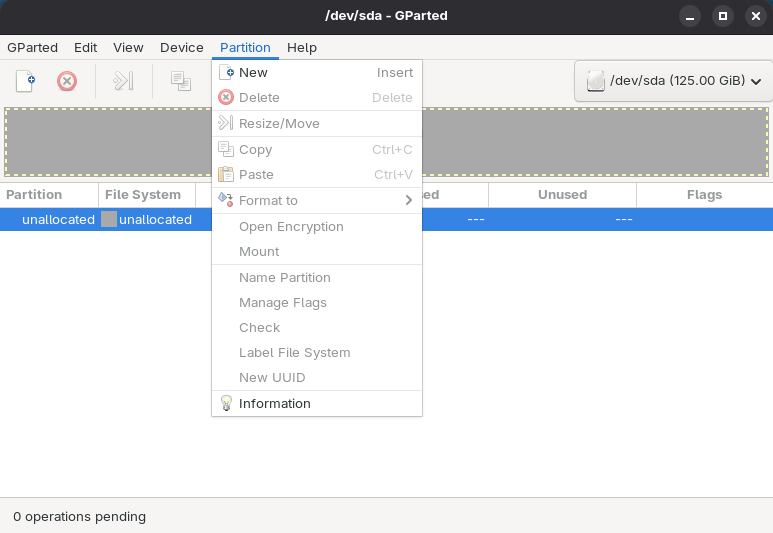Click the Flags column header
Screen dimensions: 773x533
click(704, 195)
